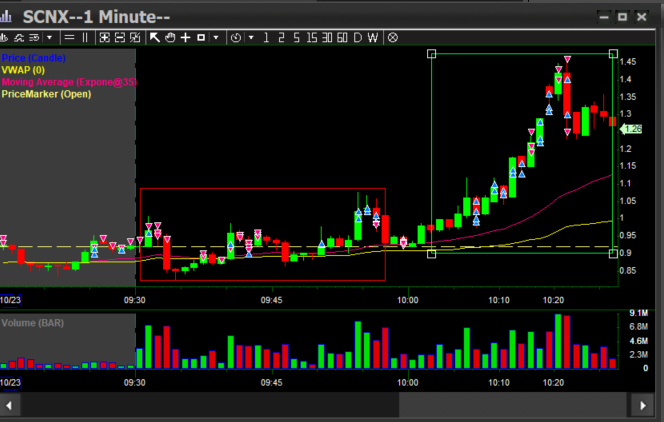664x422 pixels.
Task: Open the indicators/studies icon in toolbar
Action: coord(19,38)
